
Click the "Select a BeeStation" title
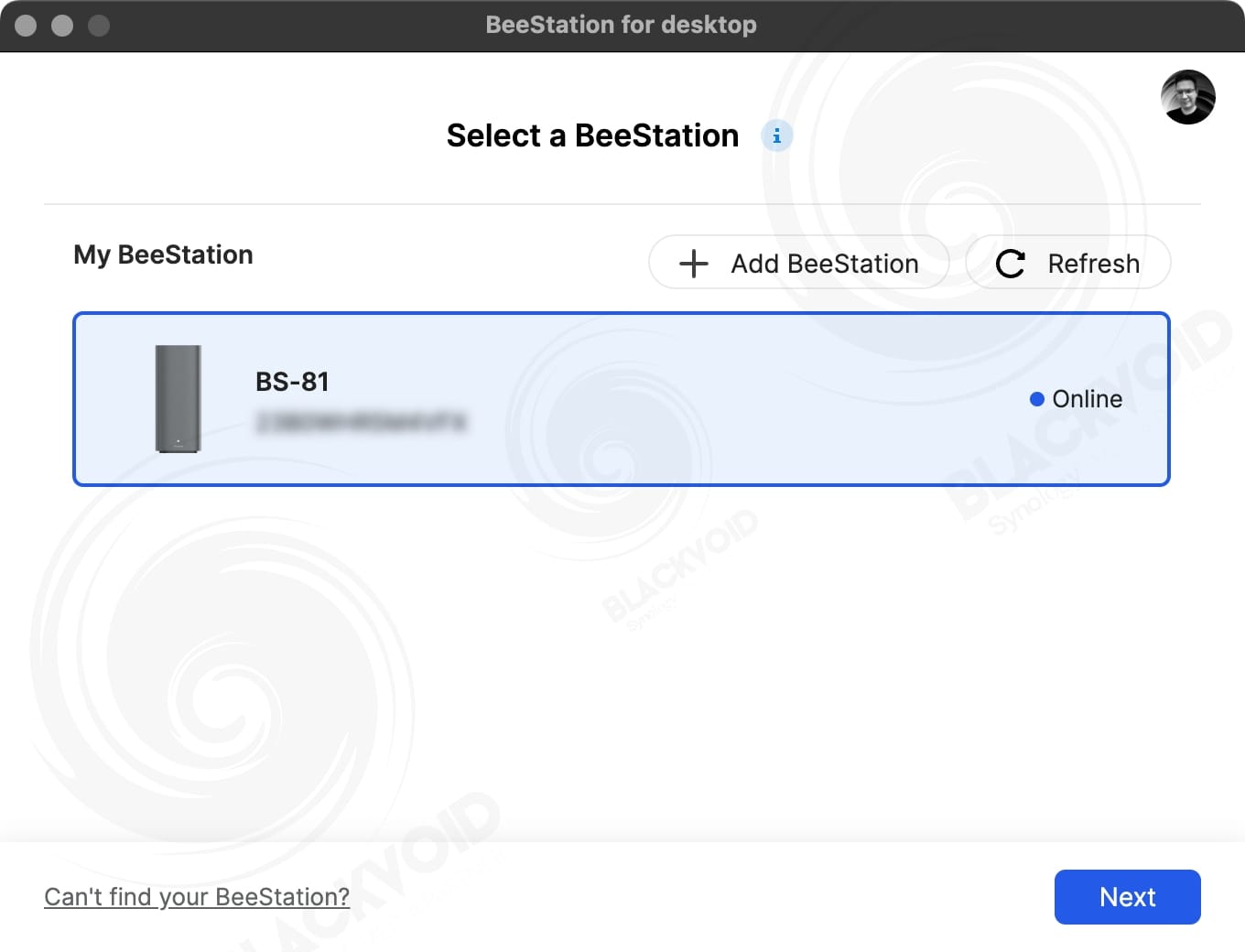(593, 135)
